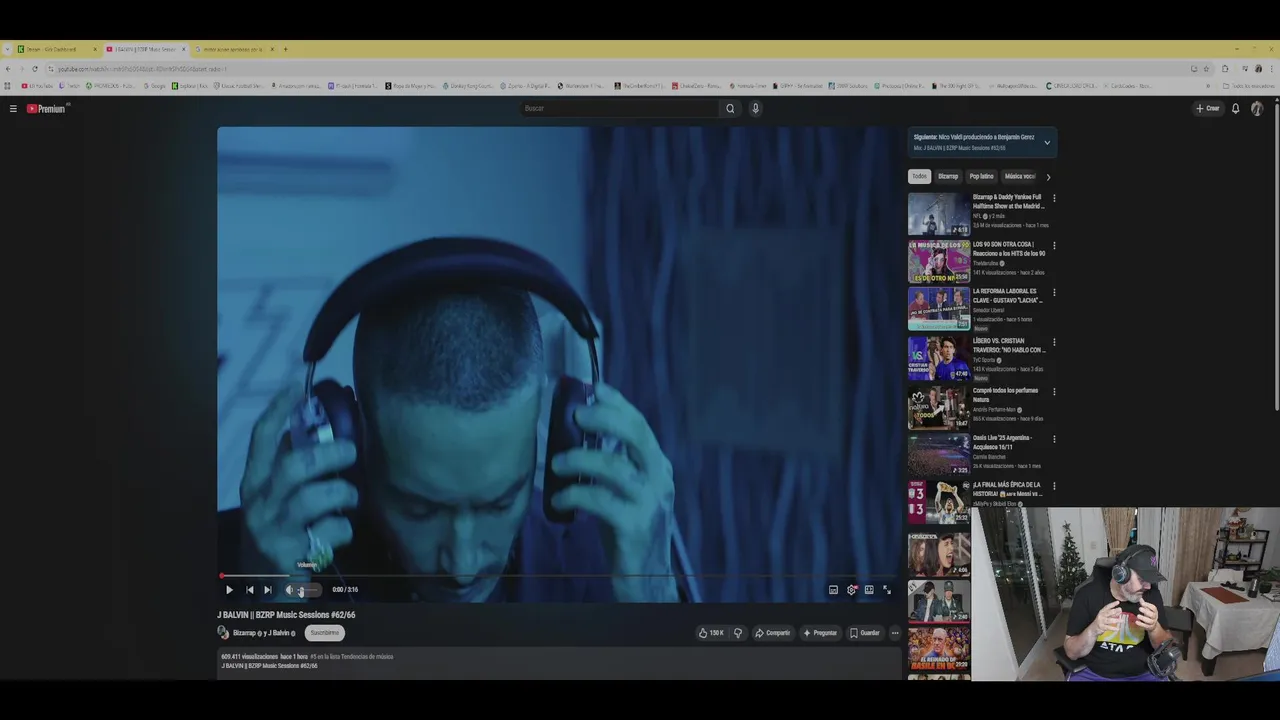The width and height of the screenshot is (1280, 720).
Task: Go back in browser history
Action: coord(8,69)
